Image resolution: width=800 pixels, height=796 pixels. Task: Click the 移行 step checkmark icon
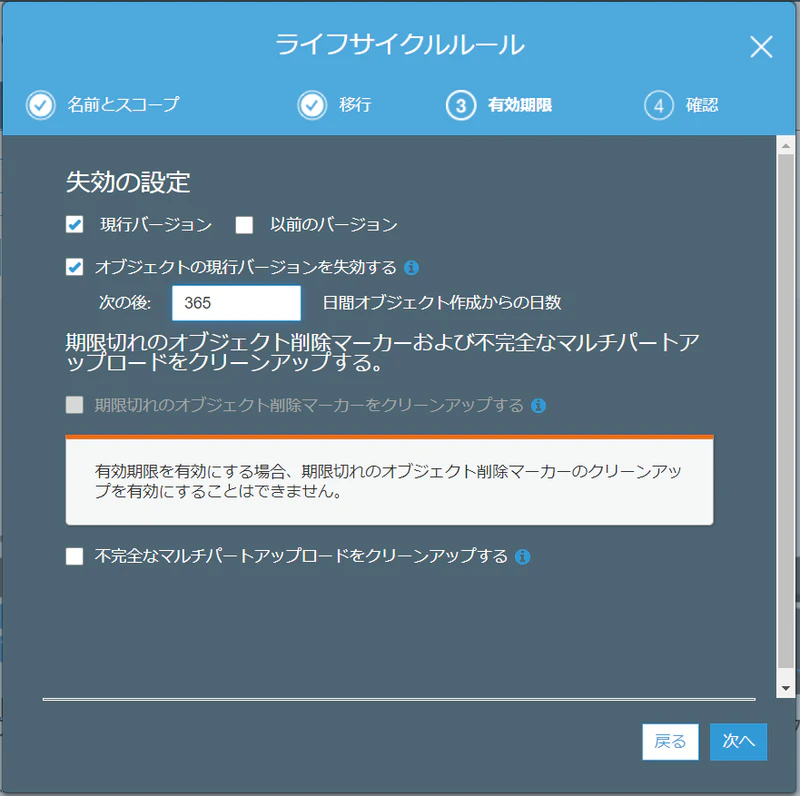point(312,105)
